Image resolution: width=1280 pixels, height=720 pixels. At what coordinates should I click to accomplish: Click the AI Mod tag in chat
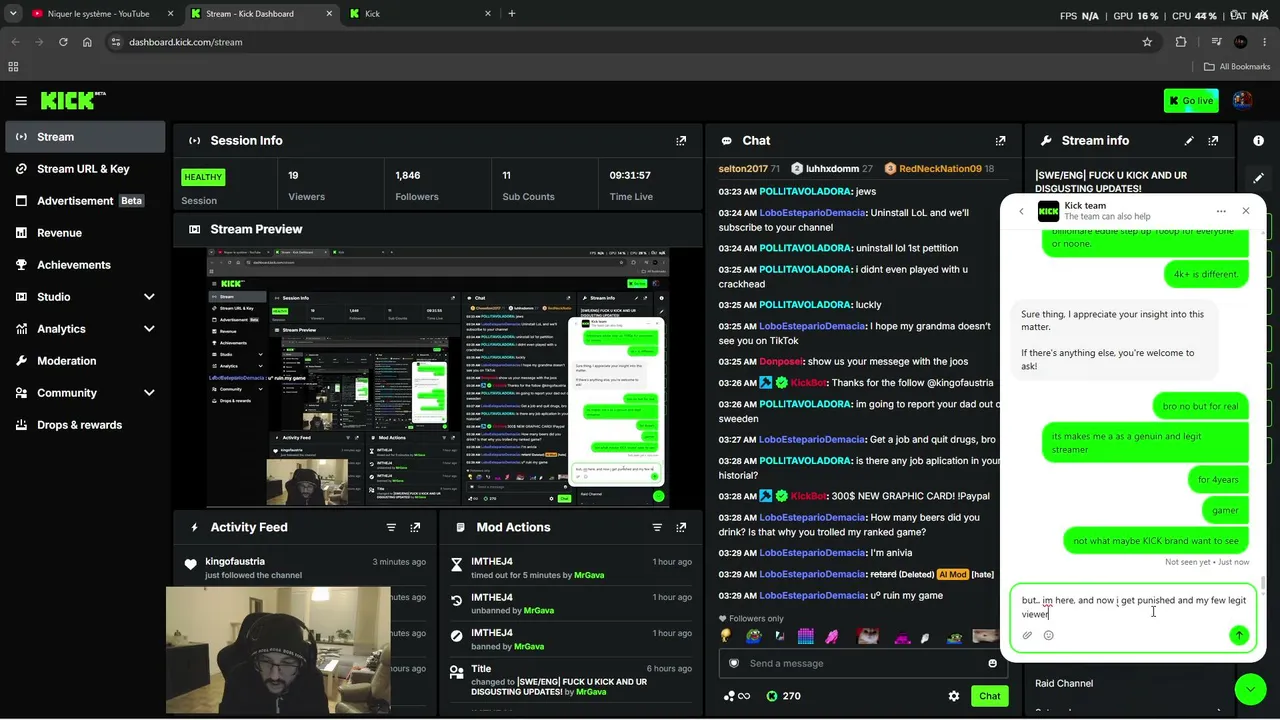tap(952, 575)
